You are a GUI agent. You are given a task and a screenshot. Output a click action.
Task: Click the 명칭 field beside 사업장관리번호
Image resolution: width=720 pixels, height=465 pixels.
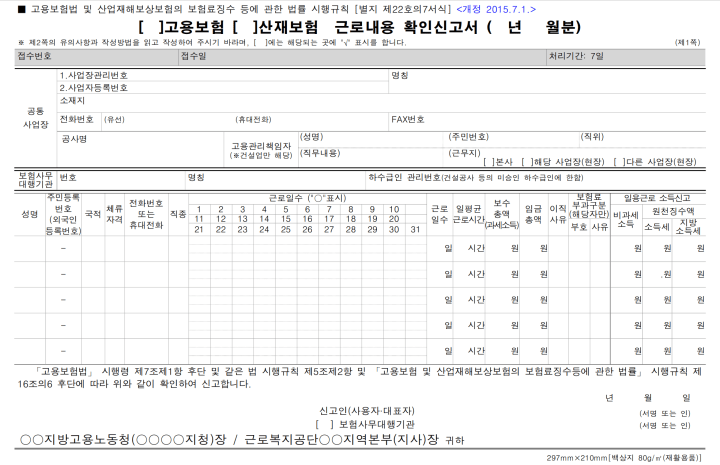pyautogui.click(x=547, y=82)
